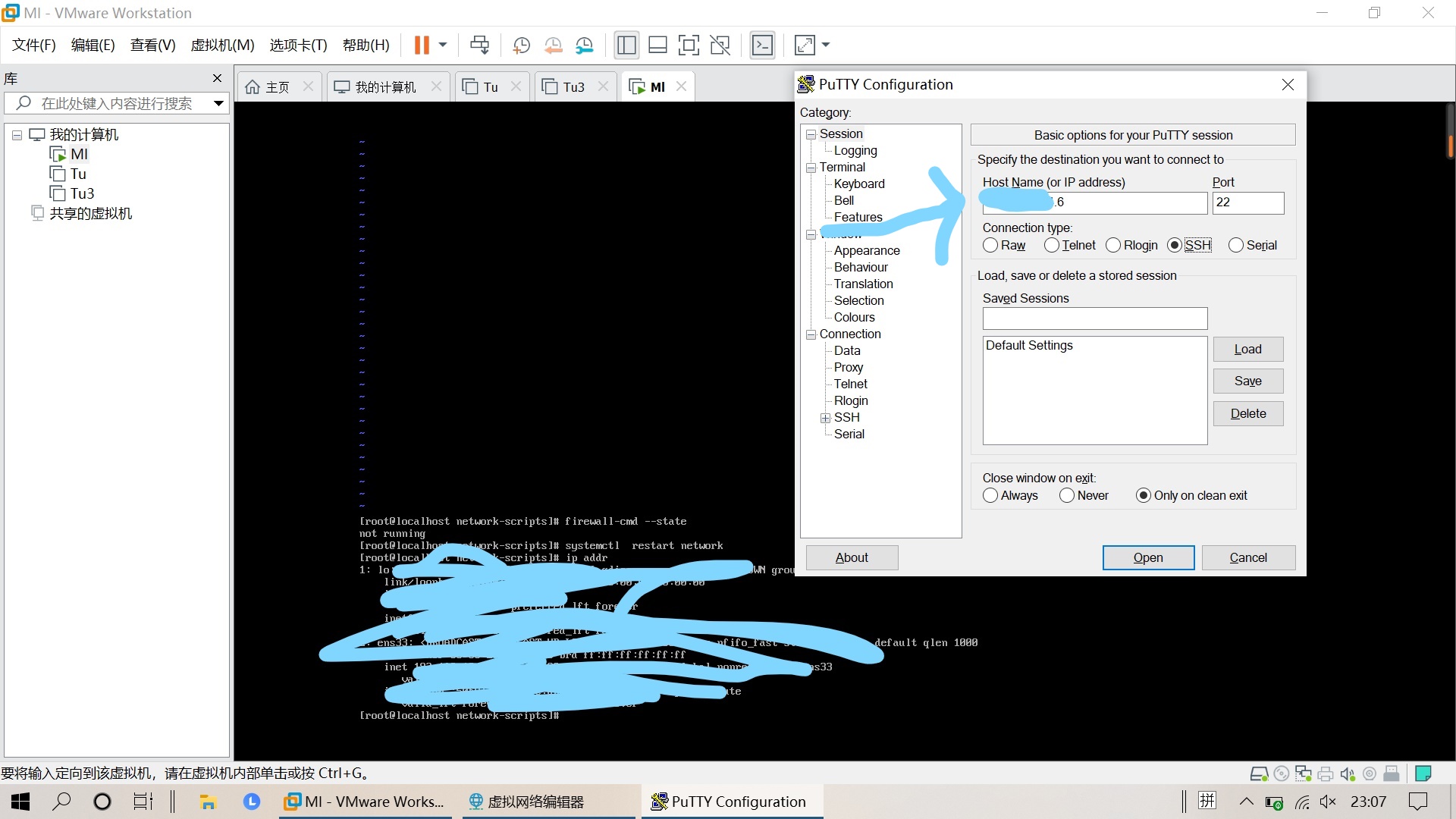Select Logging in PuTTY category tree

(855, 151)
